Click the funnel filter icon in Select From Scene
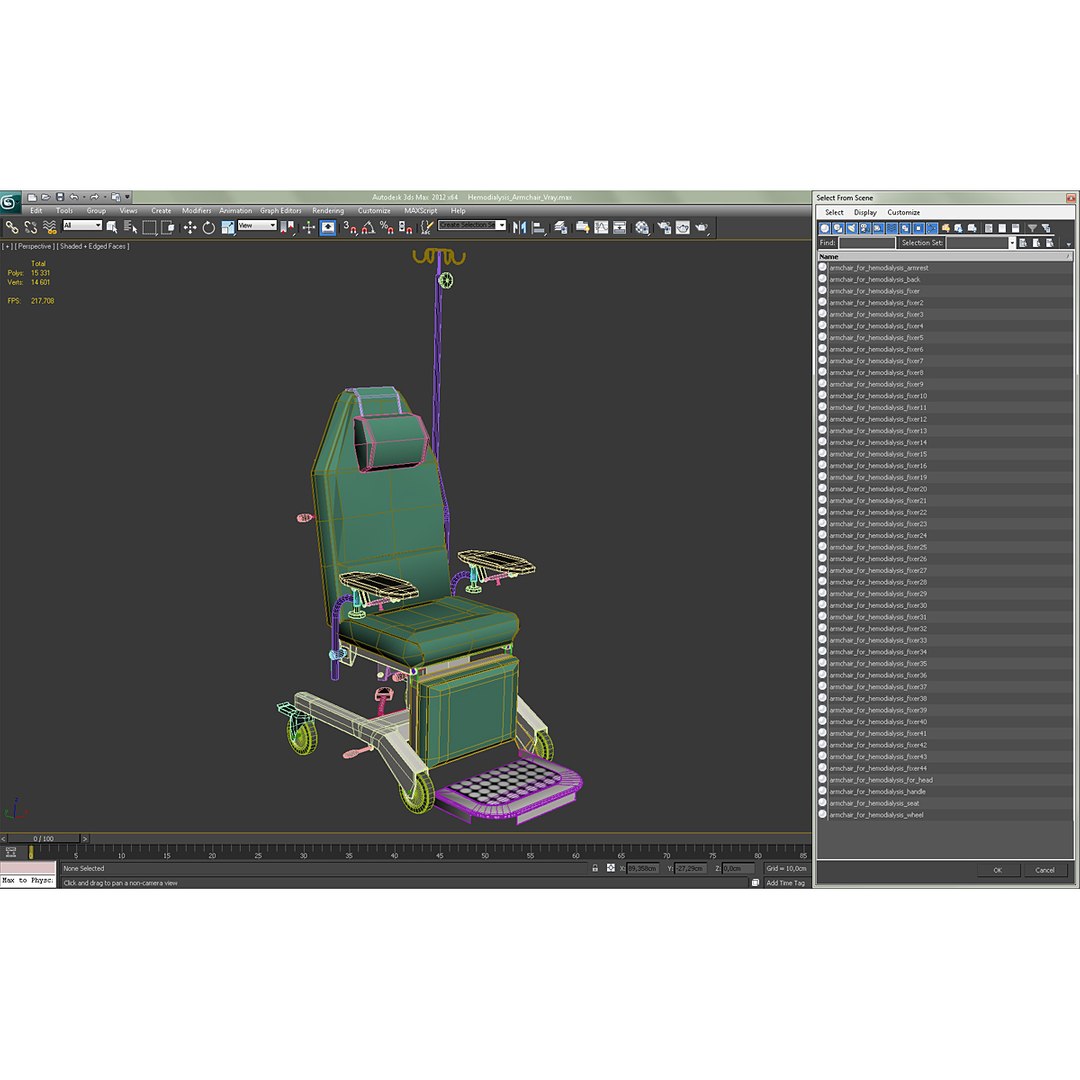This screenshot has width=1080, height=1080. click(1032, 228)
